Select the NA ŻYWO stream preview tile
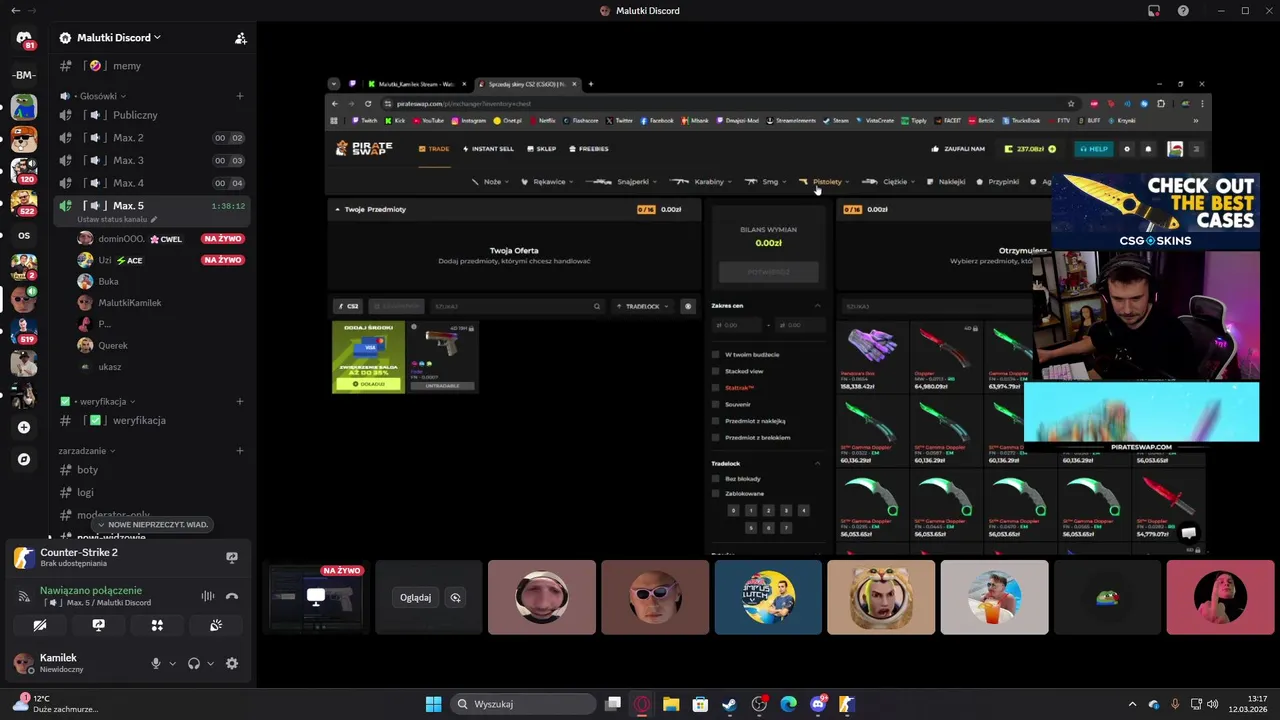Viewport: 1280px width, 720px height. [315, 597]
